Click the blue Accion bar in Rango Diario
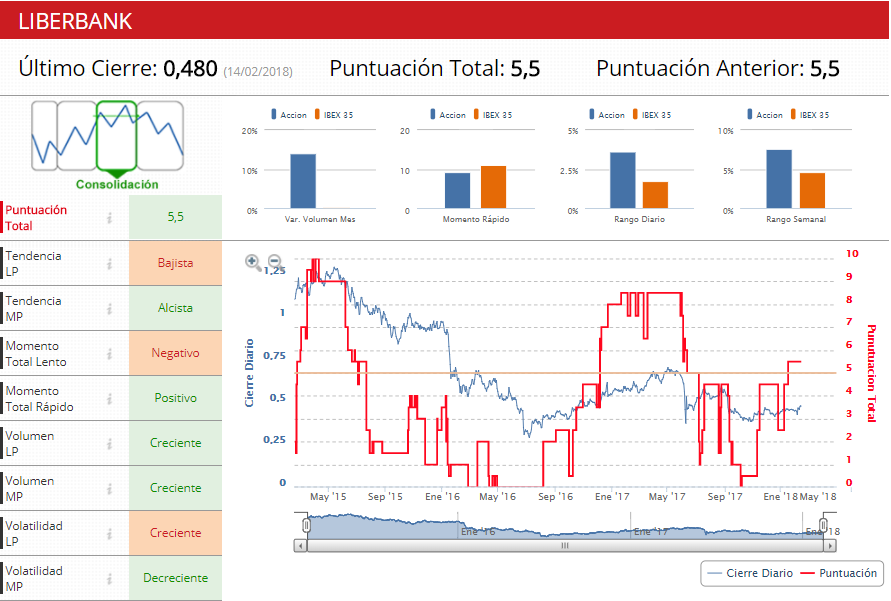The image size is (891, 601). (x=623, y=180)
